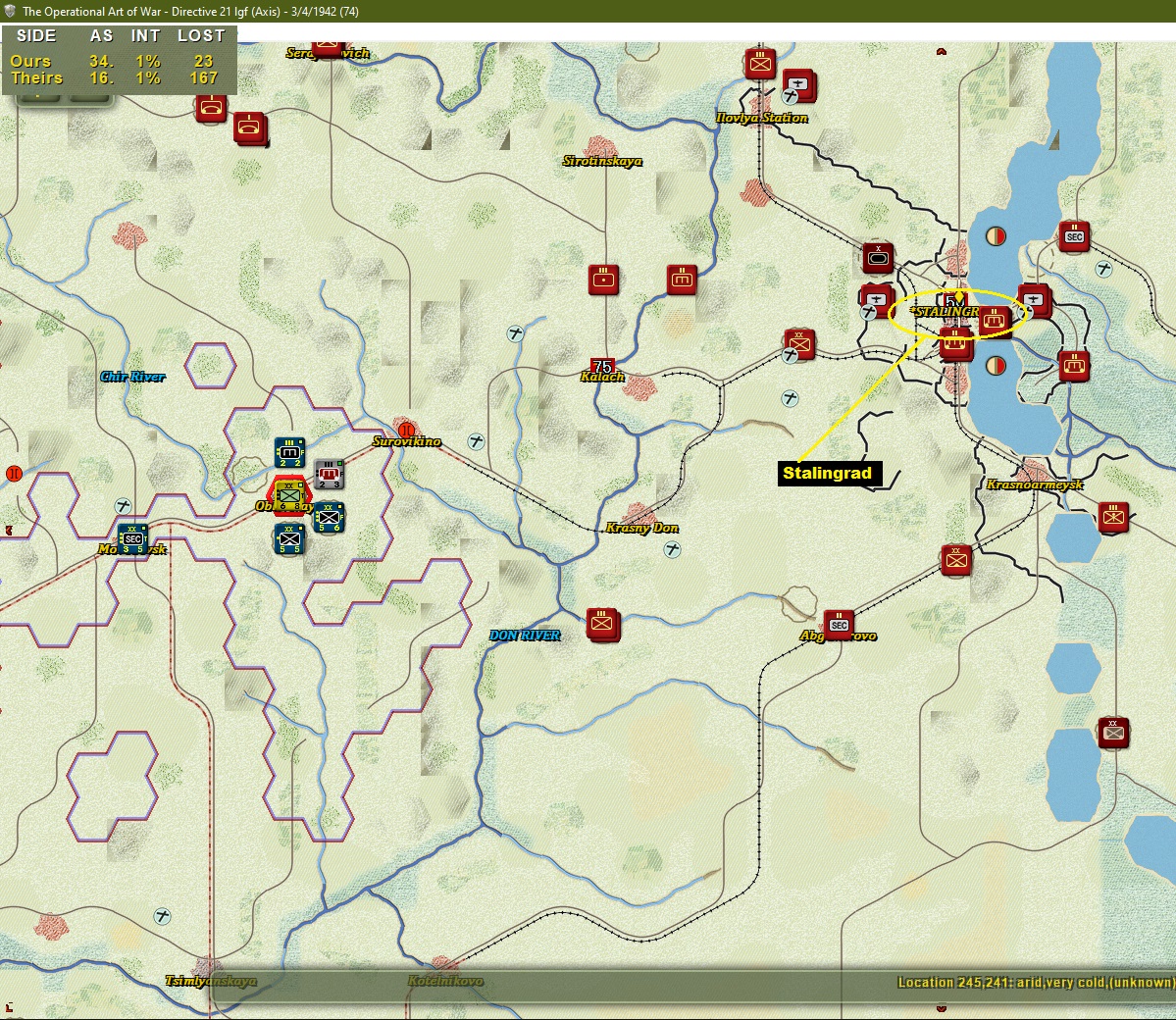Select the red SEC unit northeast of Stalingrad
The height and width of the screenshot is (1020, 1176).
coord(1074,236)
